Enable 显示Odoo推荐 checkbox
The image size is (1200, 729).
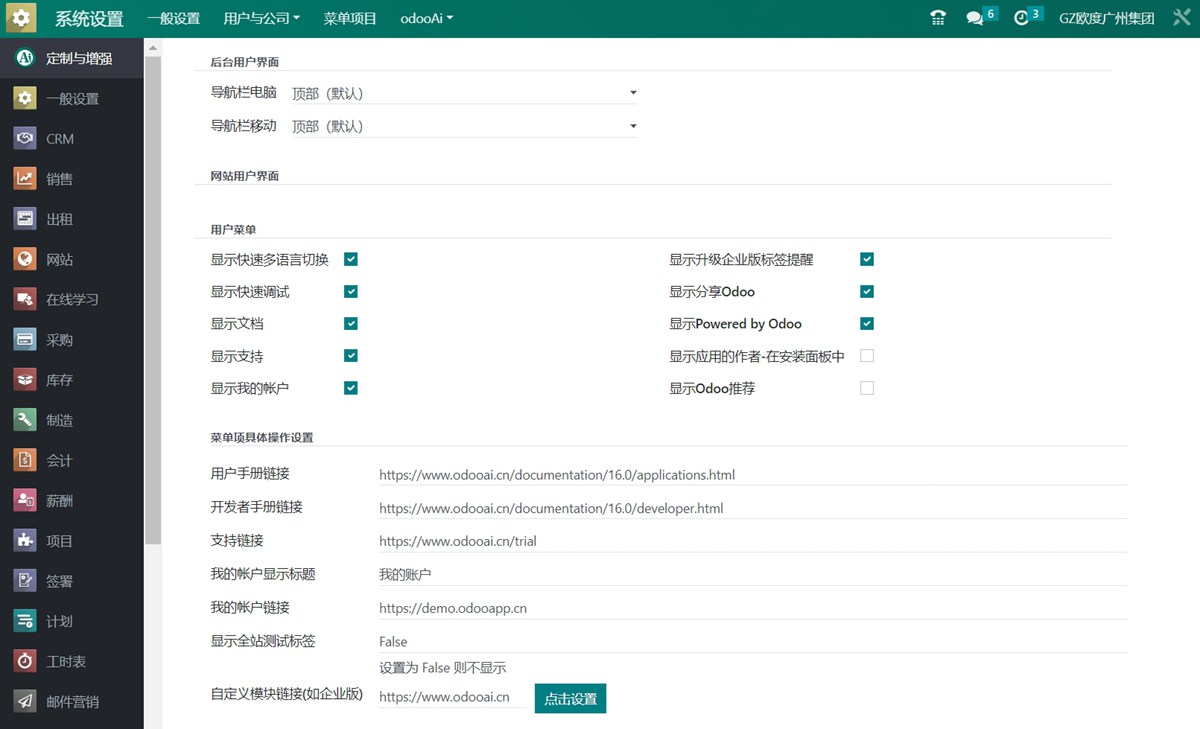click(x=867, y=388)
